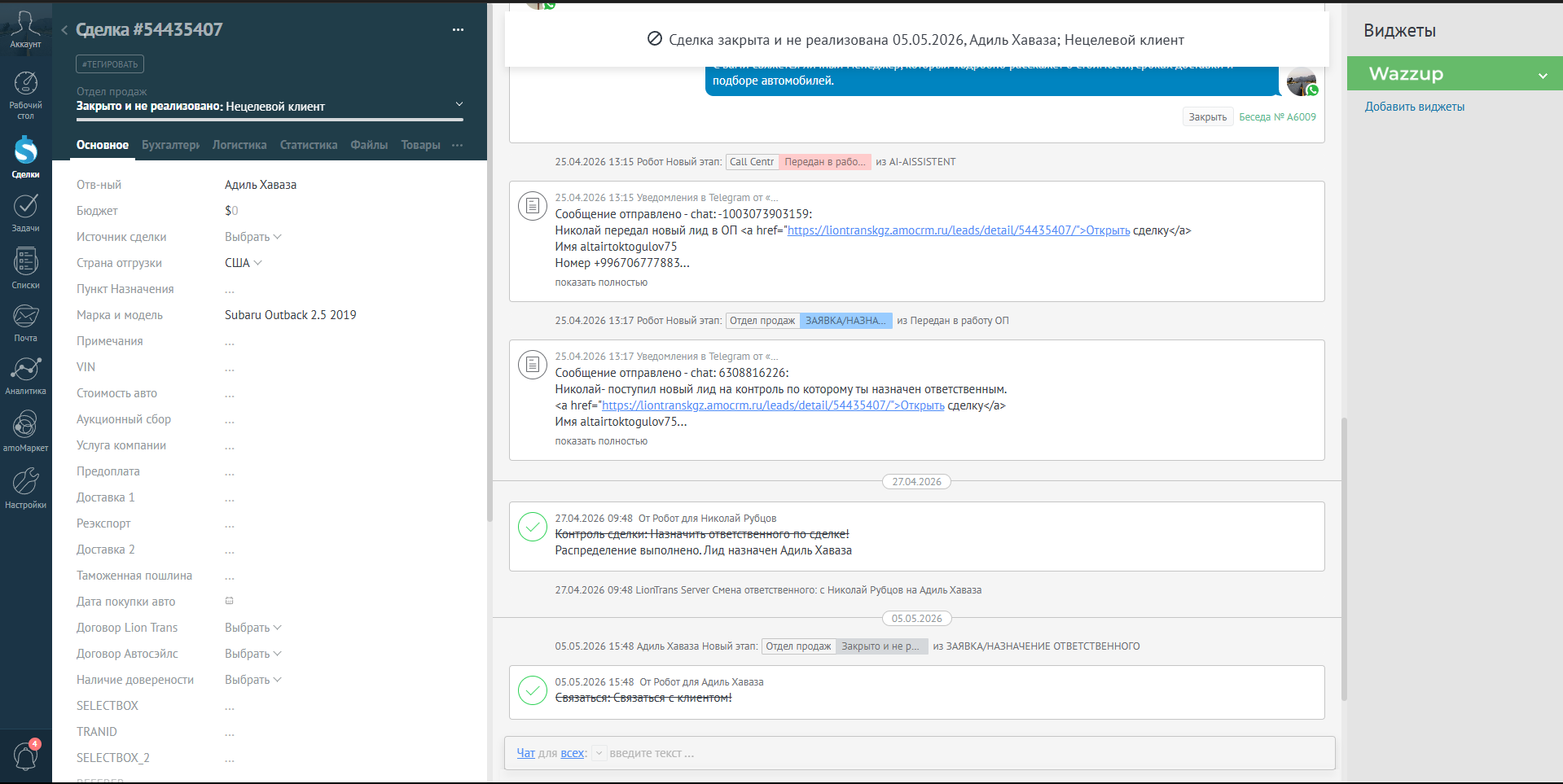Open the Договор Автосэйлс dropdown
This screenshot has width=1563, height=784.
[252, 654]
